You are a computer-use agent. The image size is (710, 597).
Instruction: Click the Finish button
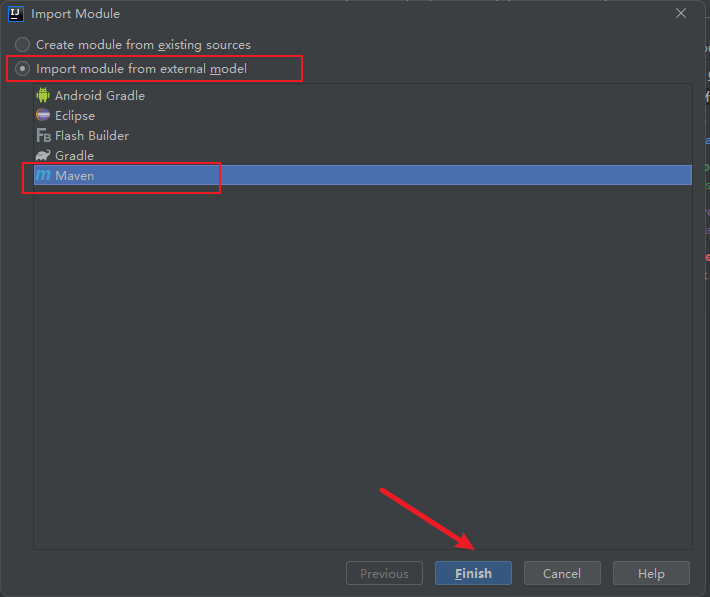(x=473, y=573)
